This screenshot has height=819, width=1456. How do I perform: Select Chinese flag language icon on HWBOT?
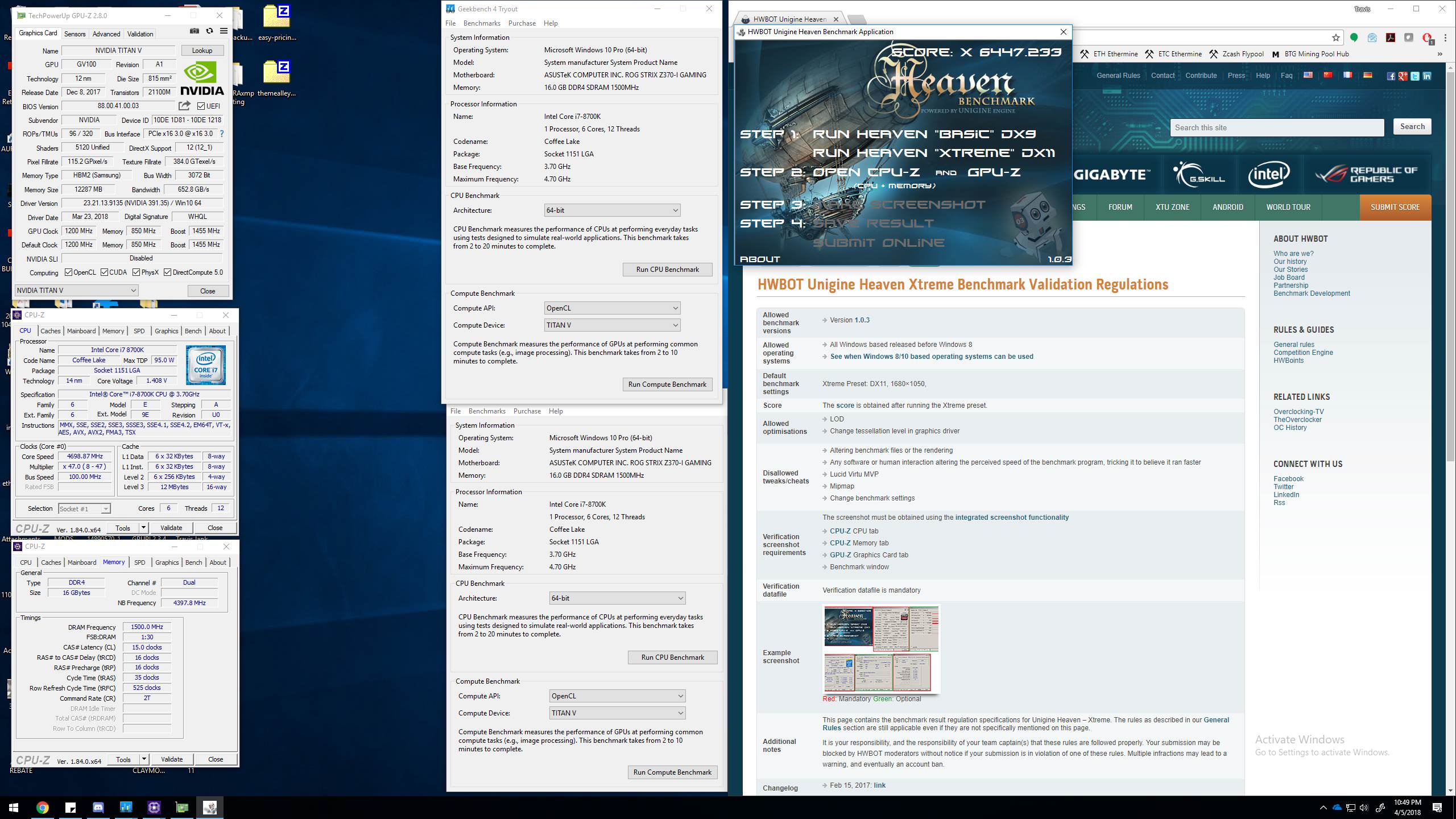(x=1328, y=75)
